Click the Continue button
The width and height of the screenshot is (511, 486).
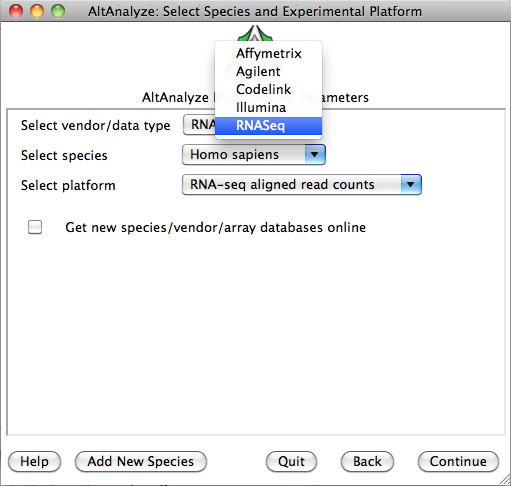tap(458, 462)
